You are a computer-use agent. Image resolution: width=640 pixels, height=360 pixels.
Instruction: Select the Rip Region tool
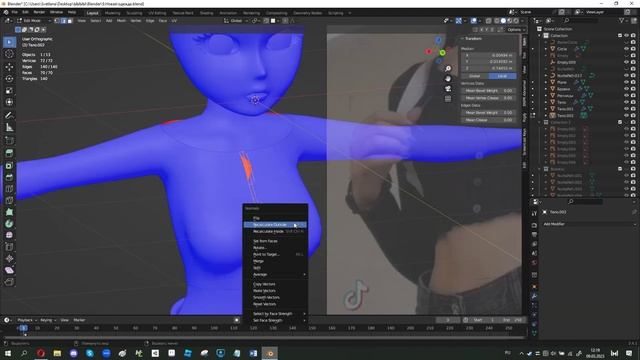9,282
